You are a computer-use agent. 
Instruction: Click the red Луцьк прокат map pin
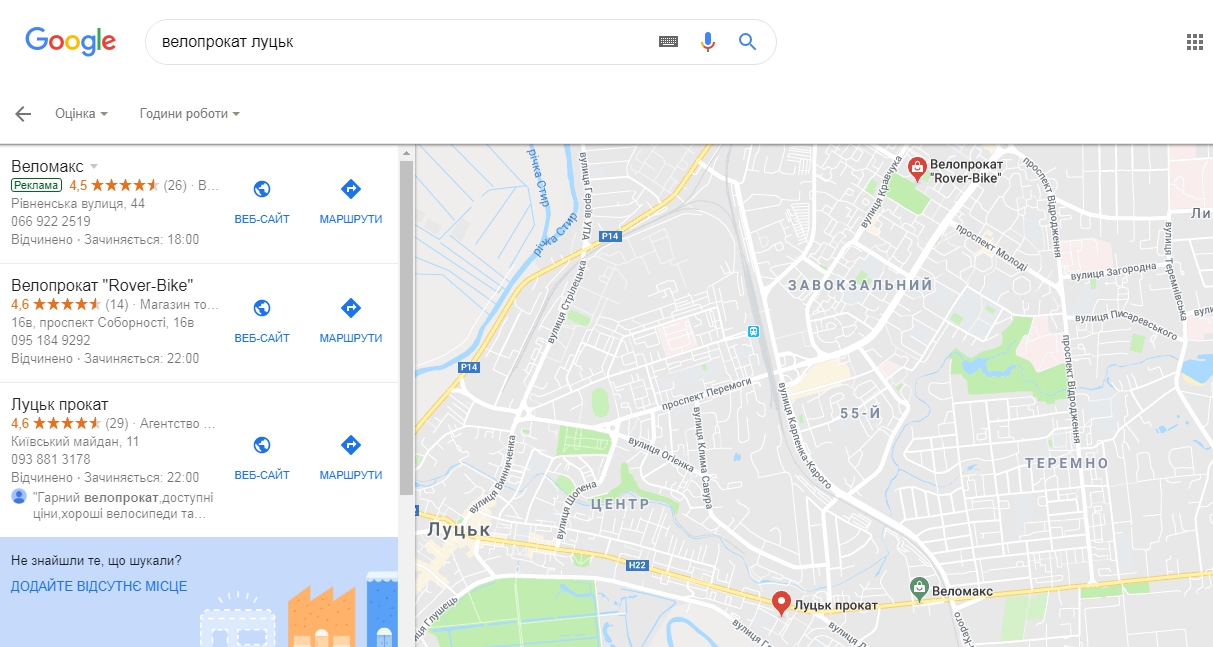click(x=781, y=603)
